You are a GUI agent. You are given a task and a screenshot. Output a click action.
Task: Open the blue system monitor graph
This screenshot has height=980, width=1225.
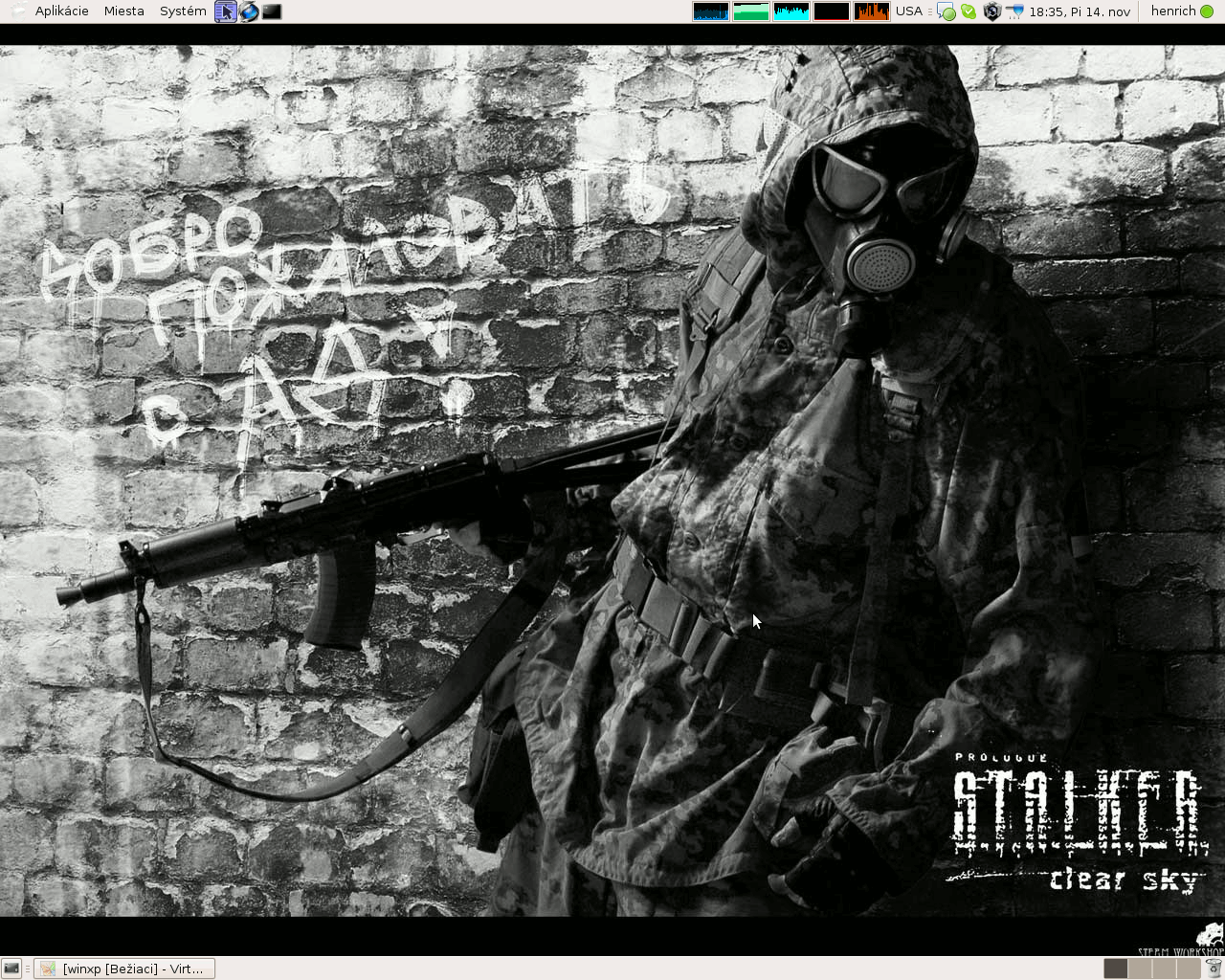point(711,11)
